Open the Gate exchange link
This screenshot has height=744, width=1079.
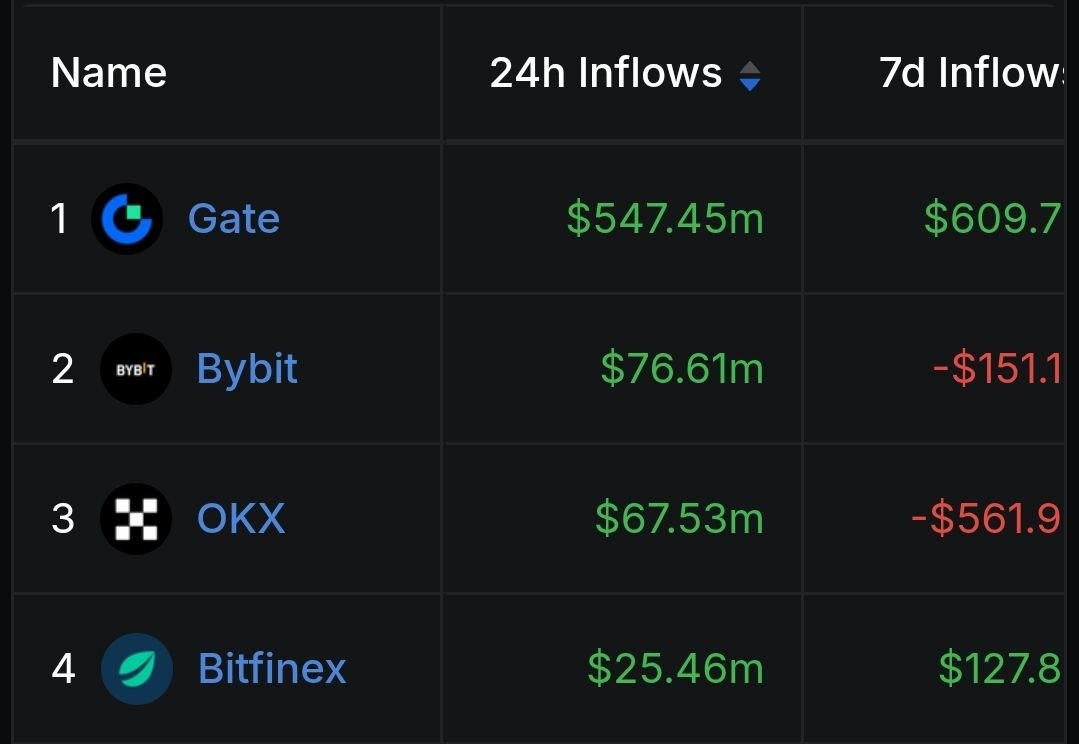[x=234, y=219]
